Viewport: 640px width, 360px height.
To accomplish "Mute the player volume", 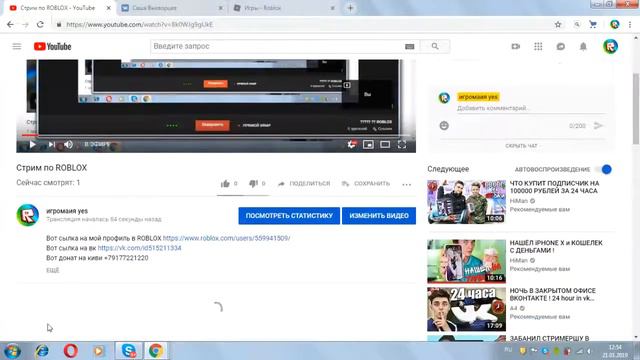I will click(x=68, y=144).
